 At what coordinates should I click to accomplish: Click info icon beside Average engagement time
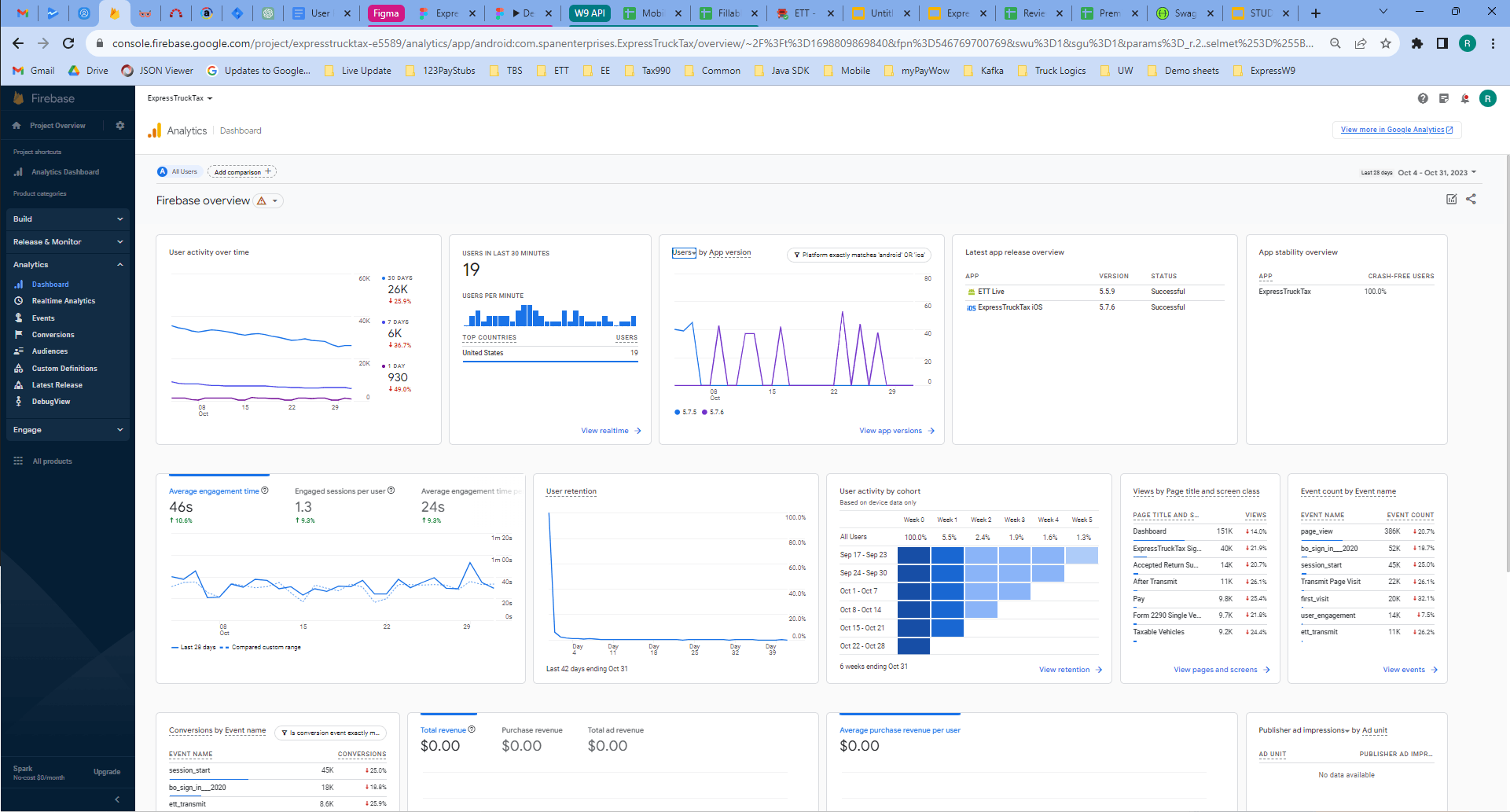(265, 491)
